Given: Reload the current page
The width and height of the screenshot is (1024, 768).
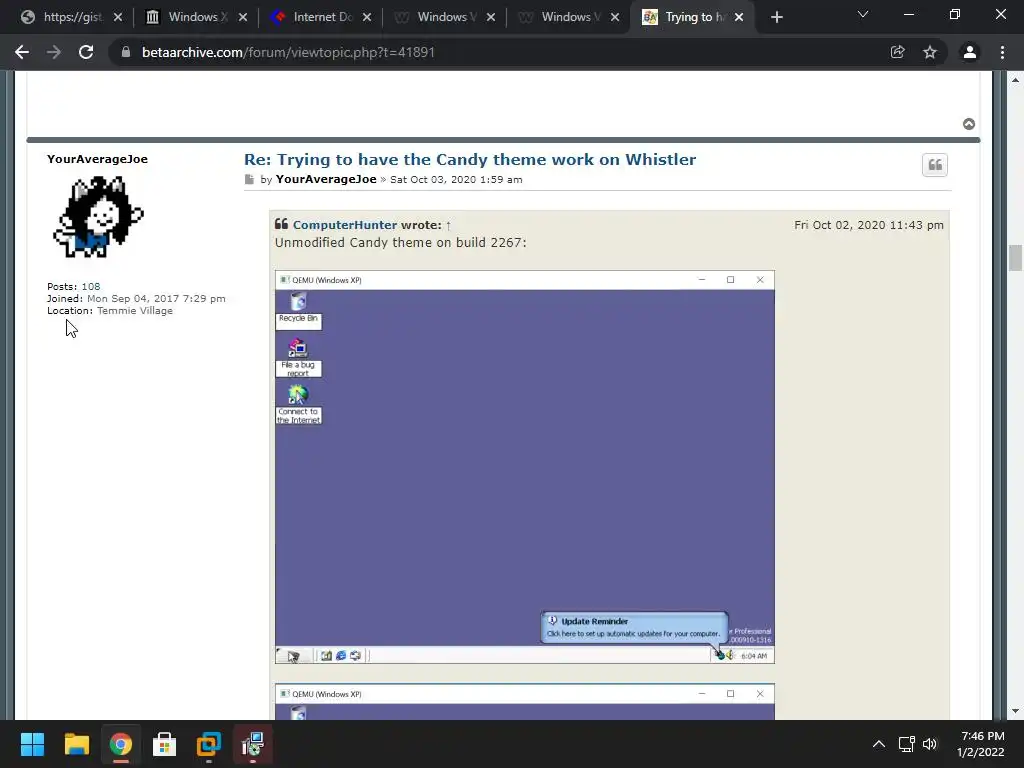Looking at the screenshot, I should (x=86, y=52).
